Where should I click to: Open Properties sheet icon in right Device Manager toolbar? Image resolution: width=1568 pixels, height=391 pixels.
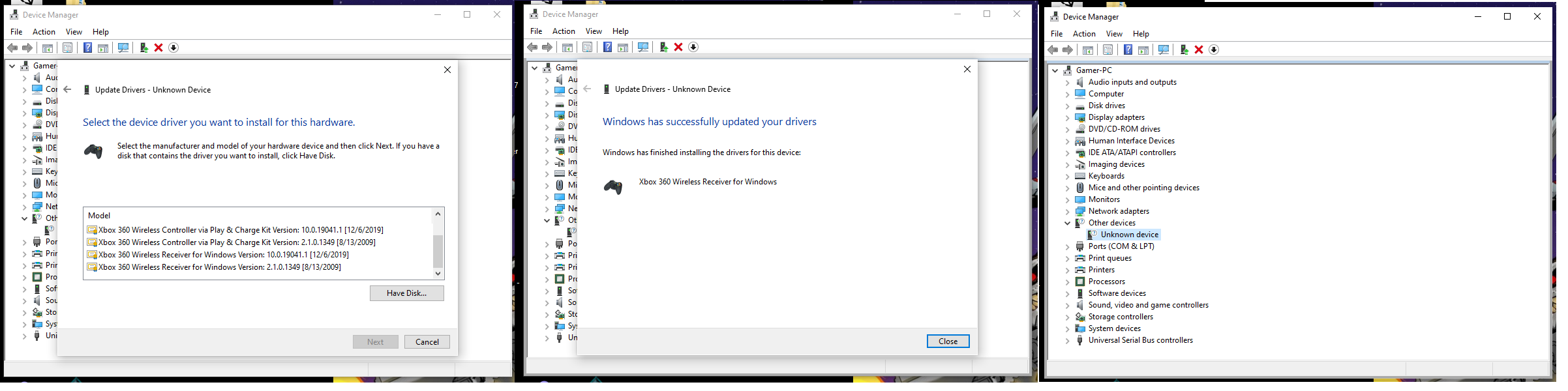pyautogui.click(x=1108, y=50)
